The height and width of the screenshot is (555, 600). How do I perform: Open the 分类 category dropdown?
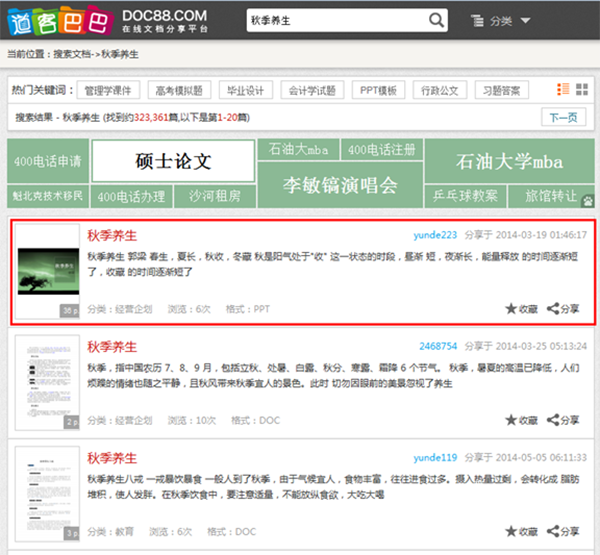[x=500, y=21]
